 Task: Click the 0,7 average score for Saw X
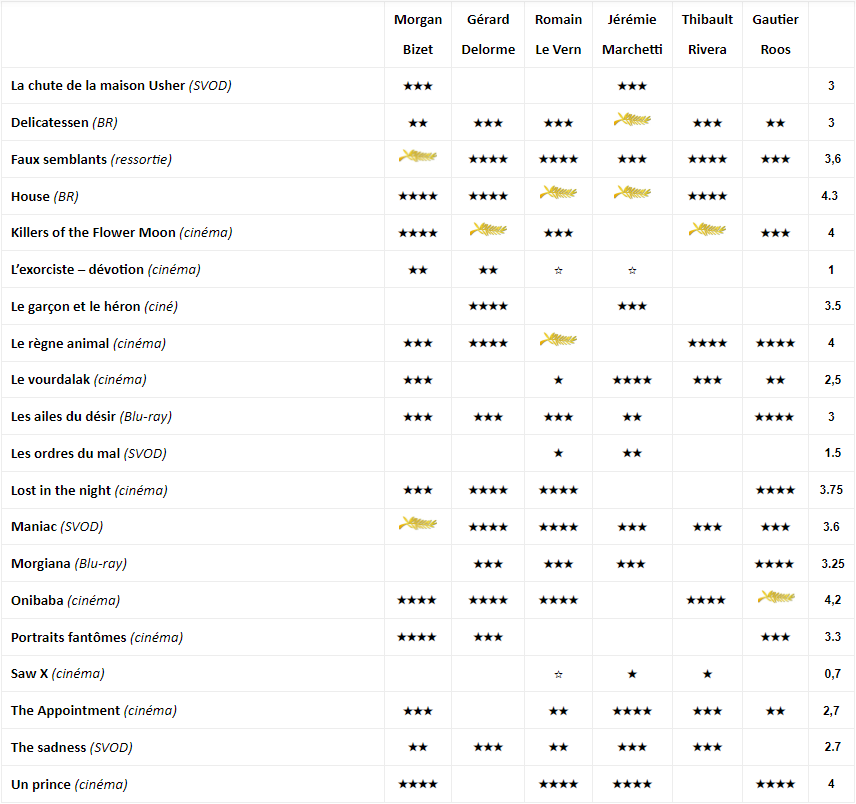click(831, 674)
